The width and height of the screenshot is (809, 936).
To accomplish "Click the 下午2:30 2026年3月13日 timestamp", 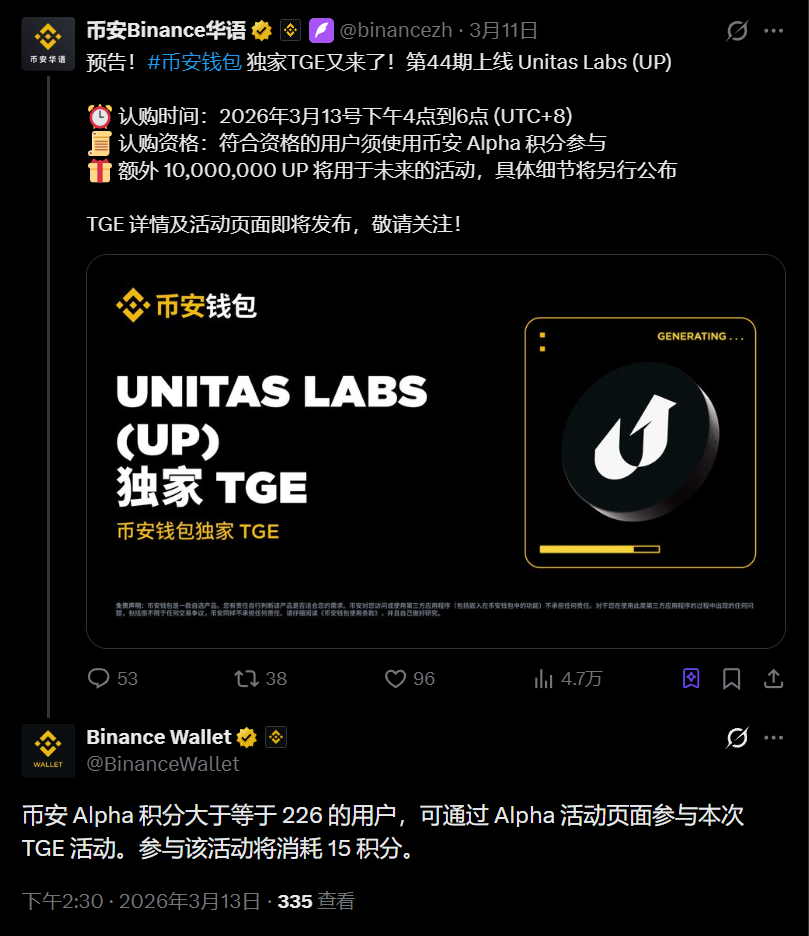I will (141, 901).
